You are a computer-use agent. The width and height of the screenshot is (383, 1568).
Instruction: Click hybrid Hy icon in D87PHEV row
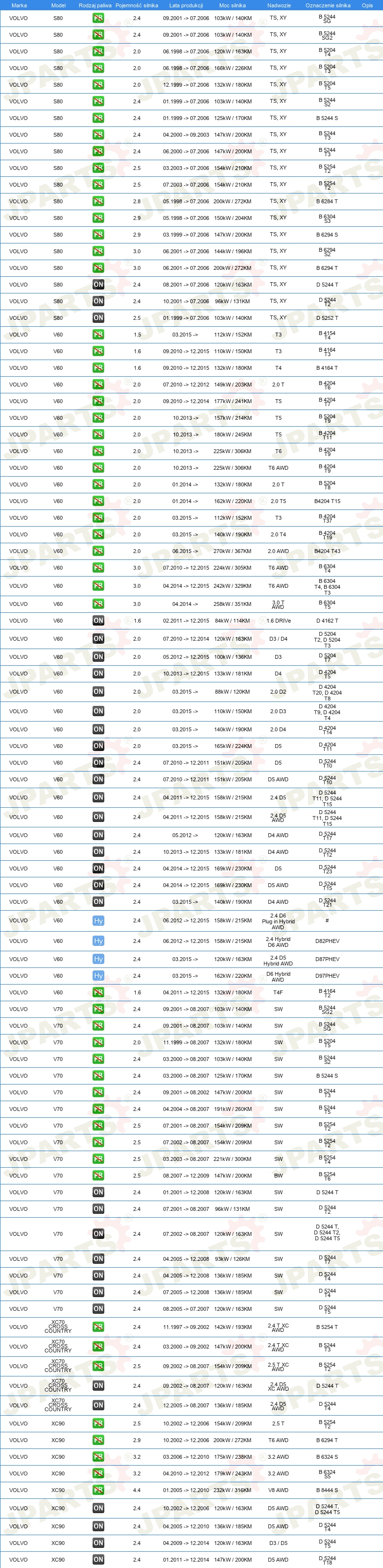(98, 959)
